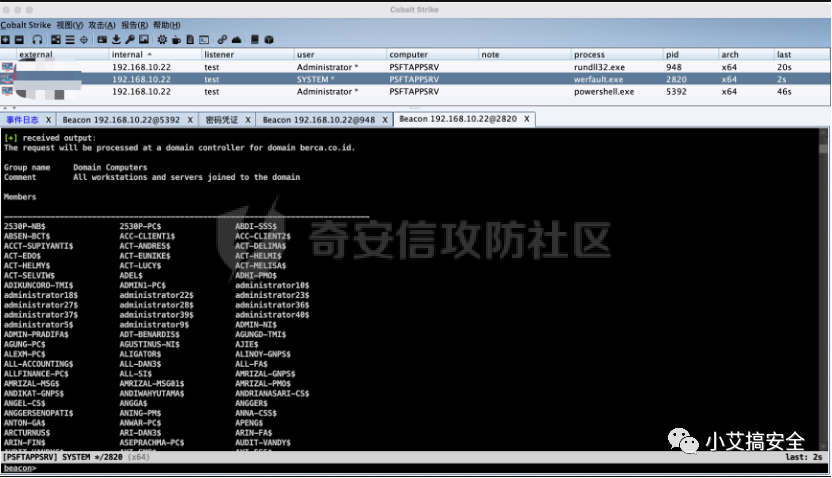Image resolution: width=832 pixels, height=478 pixels.
Task: Sort by the internal column header
Action: point(154,54)
